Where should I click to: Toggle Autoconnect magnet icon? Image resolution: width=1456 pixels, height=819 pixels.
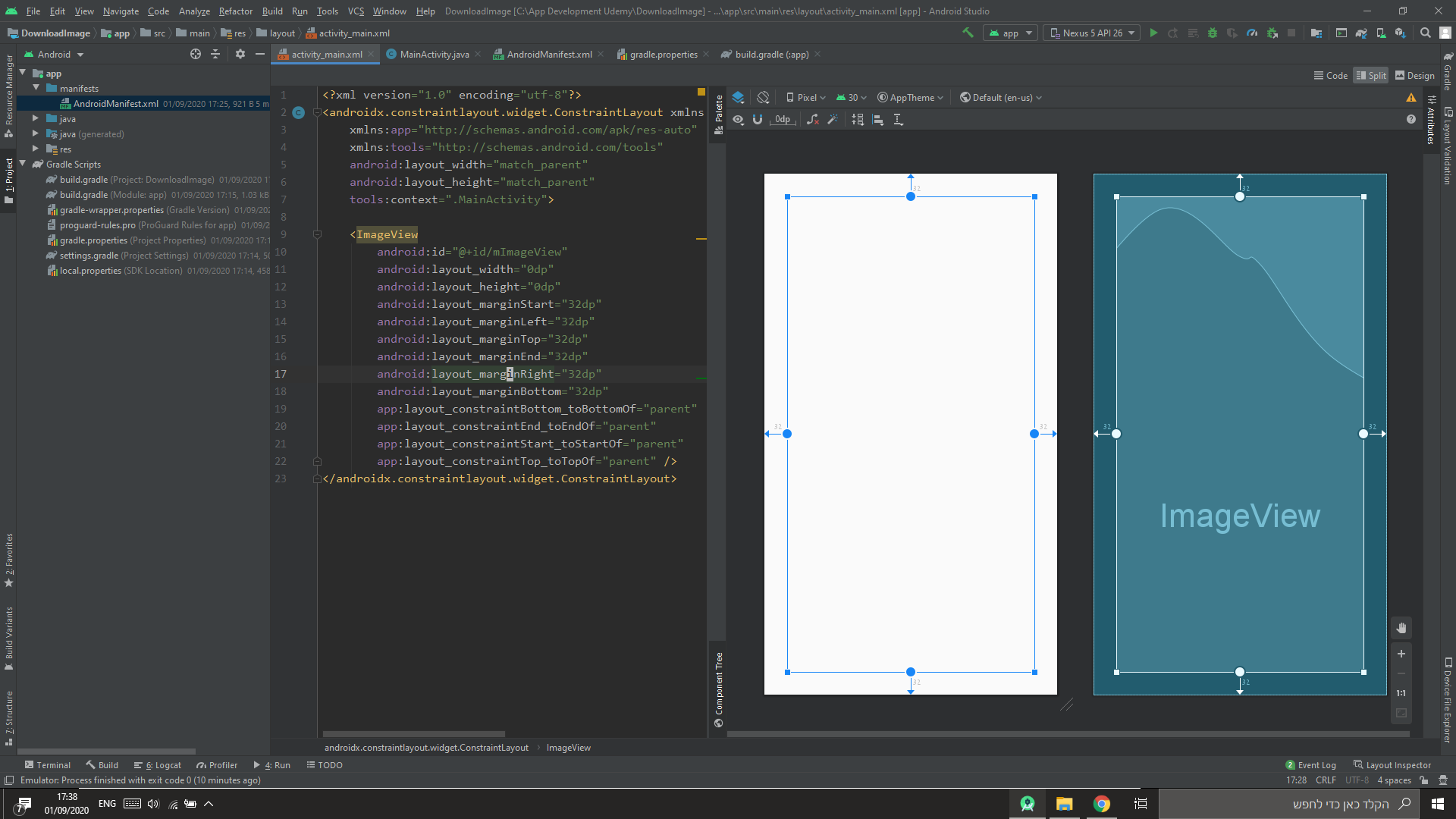pyautogui.click(x=758, y=120)
